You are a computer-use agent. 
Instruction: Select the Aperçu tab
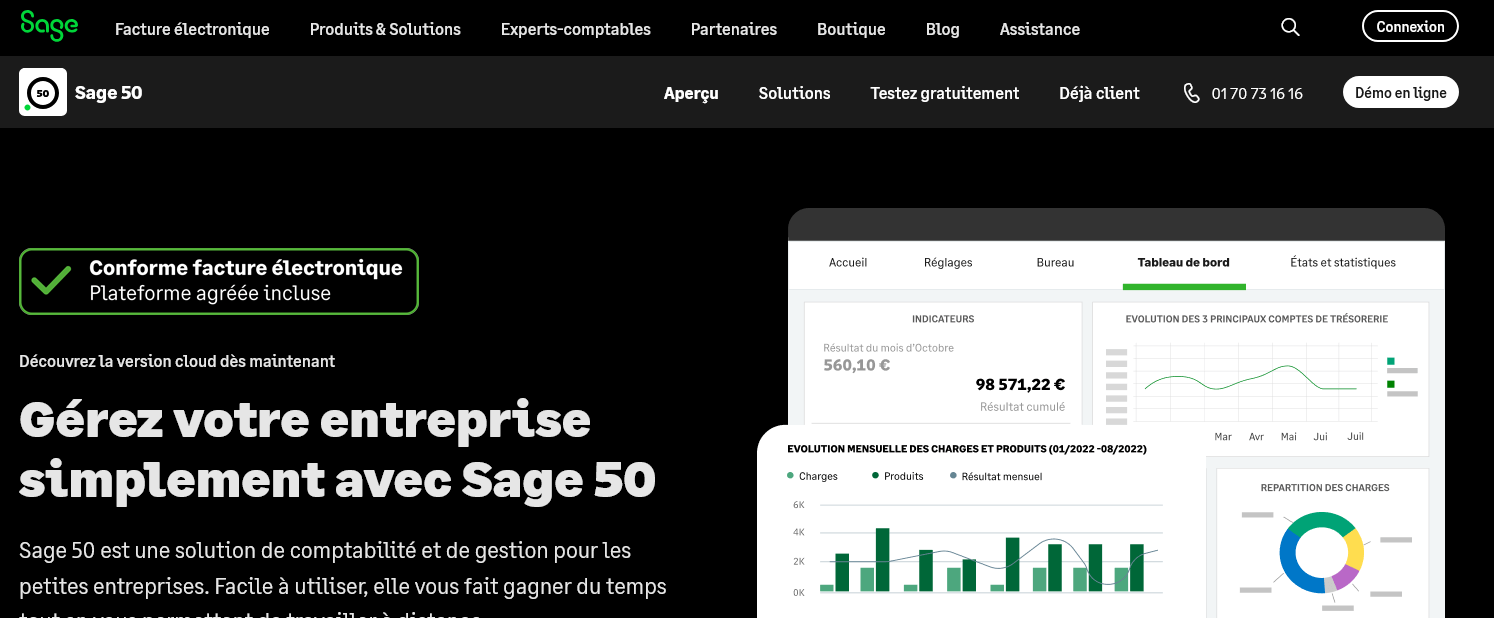tap(691, 93)
